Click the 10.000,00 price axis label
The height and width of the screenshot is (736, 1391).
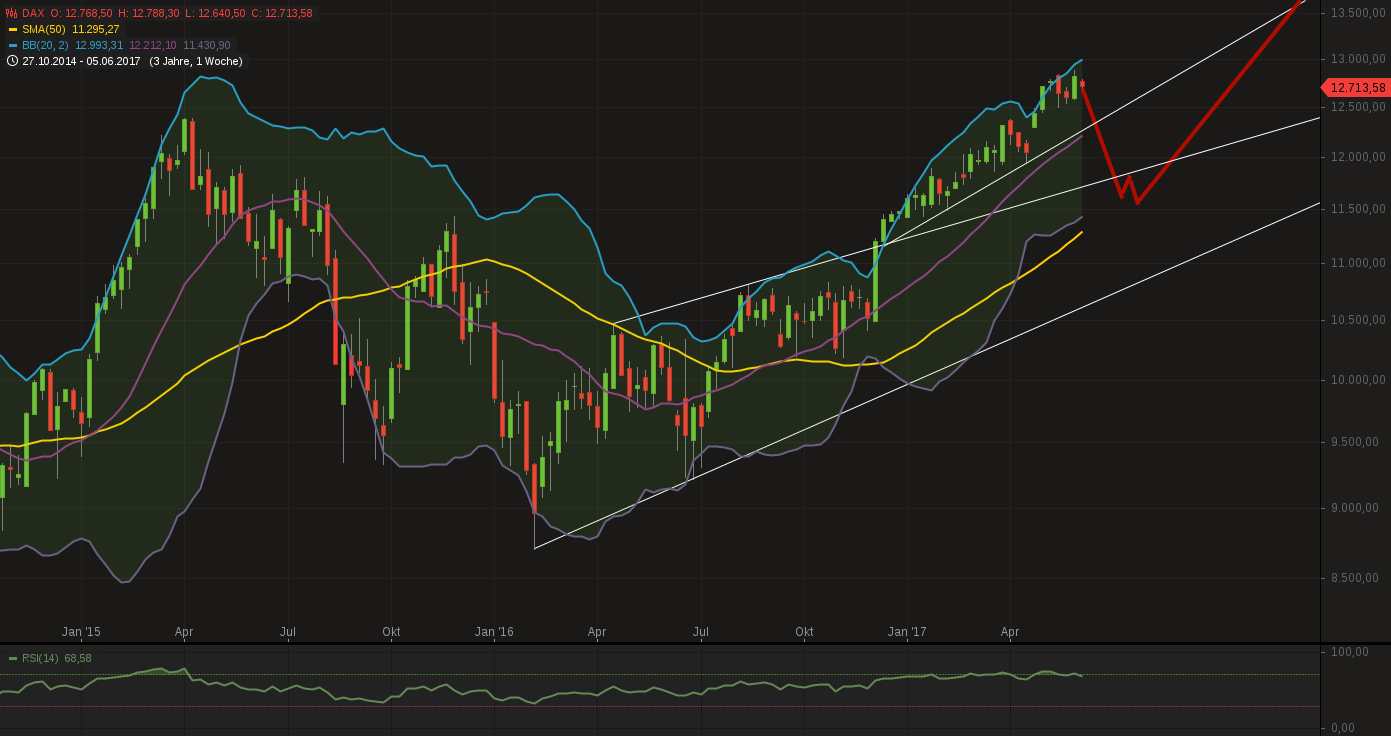(1358, 380)
